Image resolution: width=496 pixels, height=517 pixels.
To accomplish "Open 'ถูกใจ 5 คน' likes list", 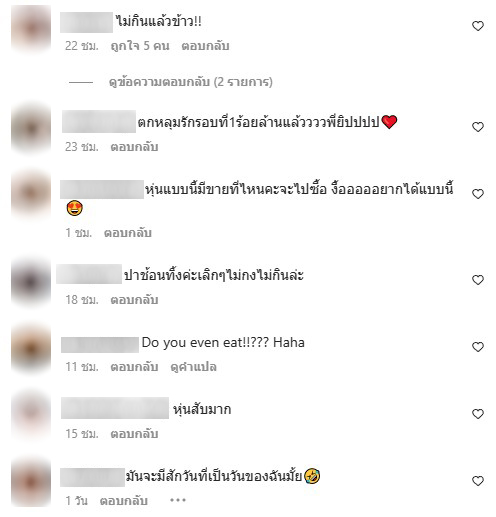I will coord(140,46).
